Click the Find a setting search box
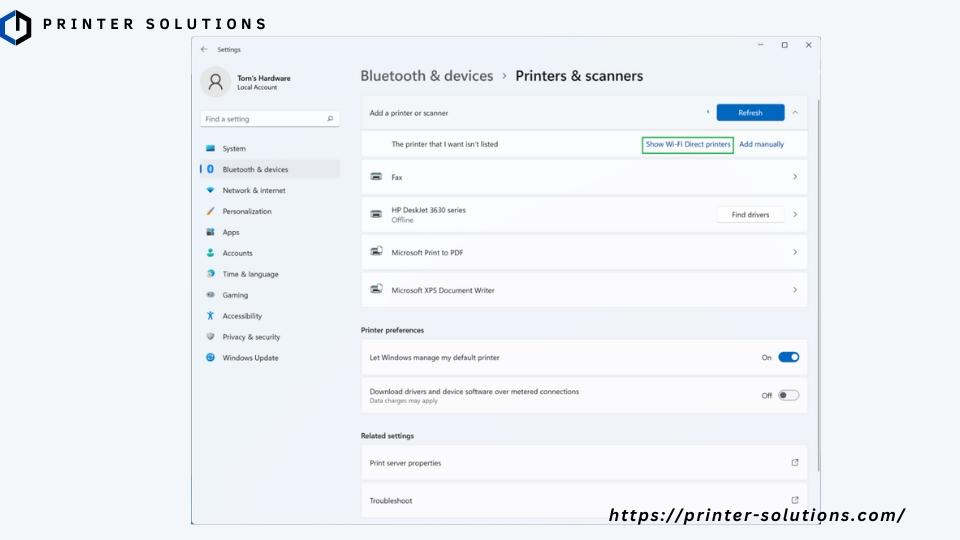The height and width of the screenshot is (540, 960). (270, 119)
